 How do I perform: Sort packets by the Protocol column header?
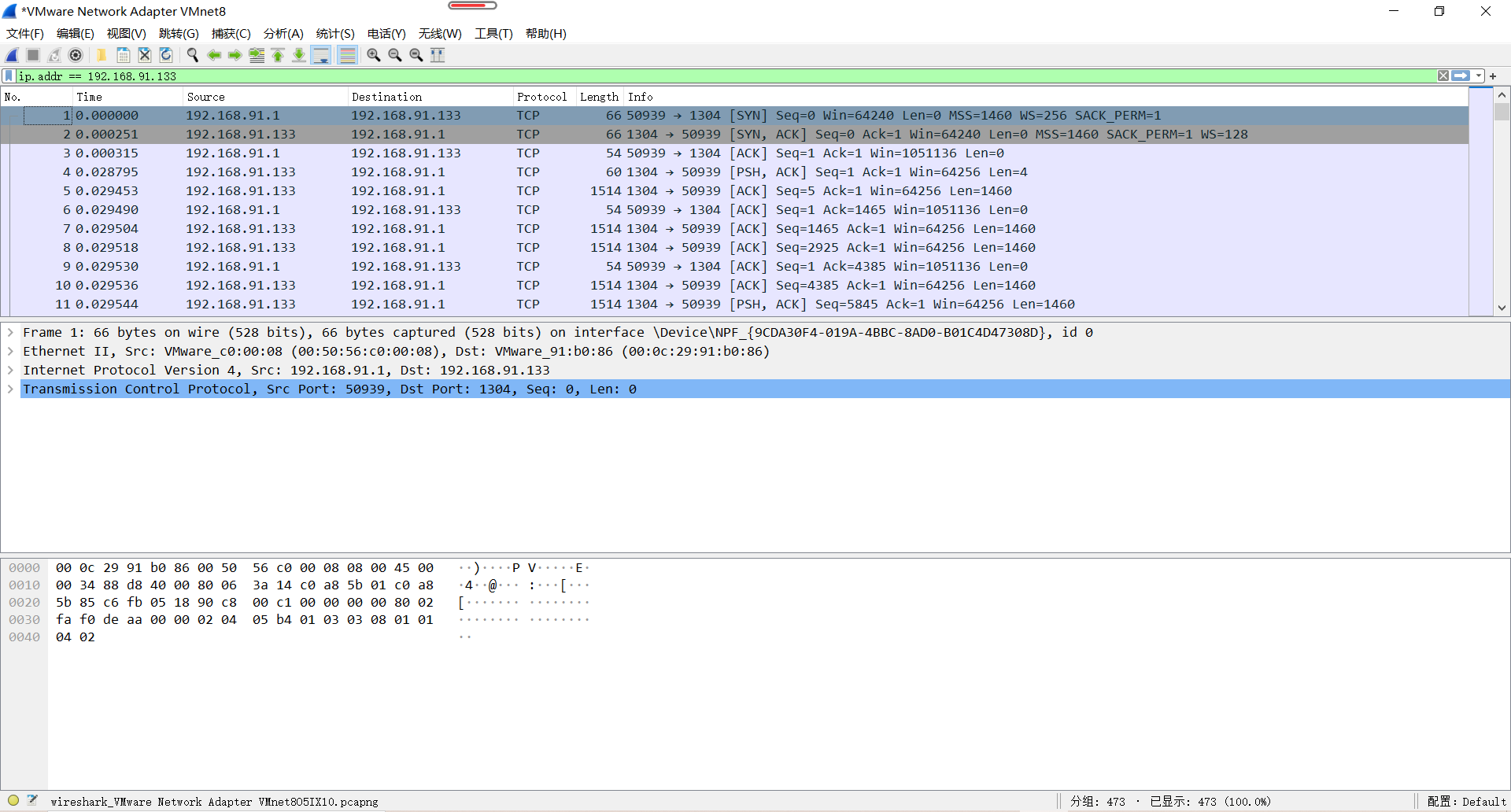click(x=545, y=97)
